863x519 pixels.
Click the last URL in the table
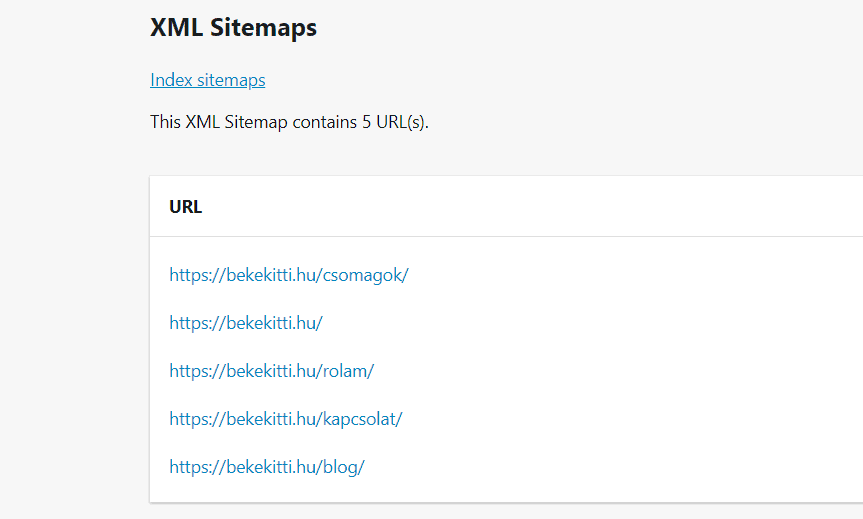click(267, 467)
